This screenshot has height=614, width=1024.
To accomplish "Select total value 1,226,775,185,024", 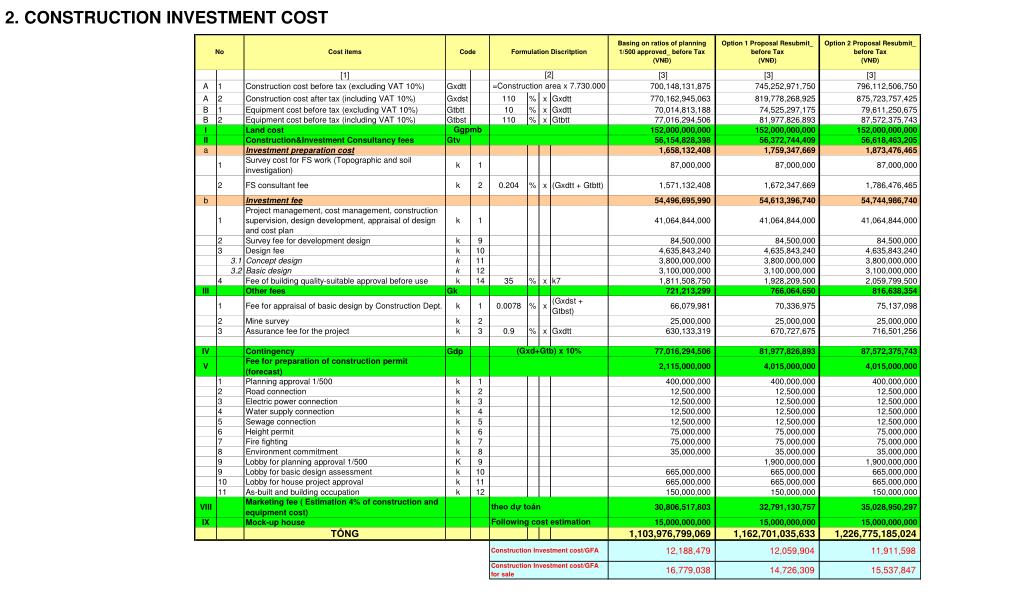I will [875, 534].
